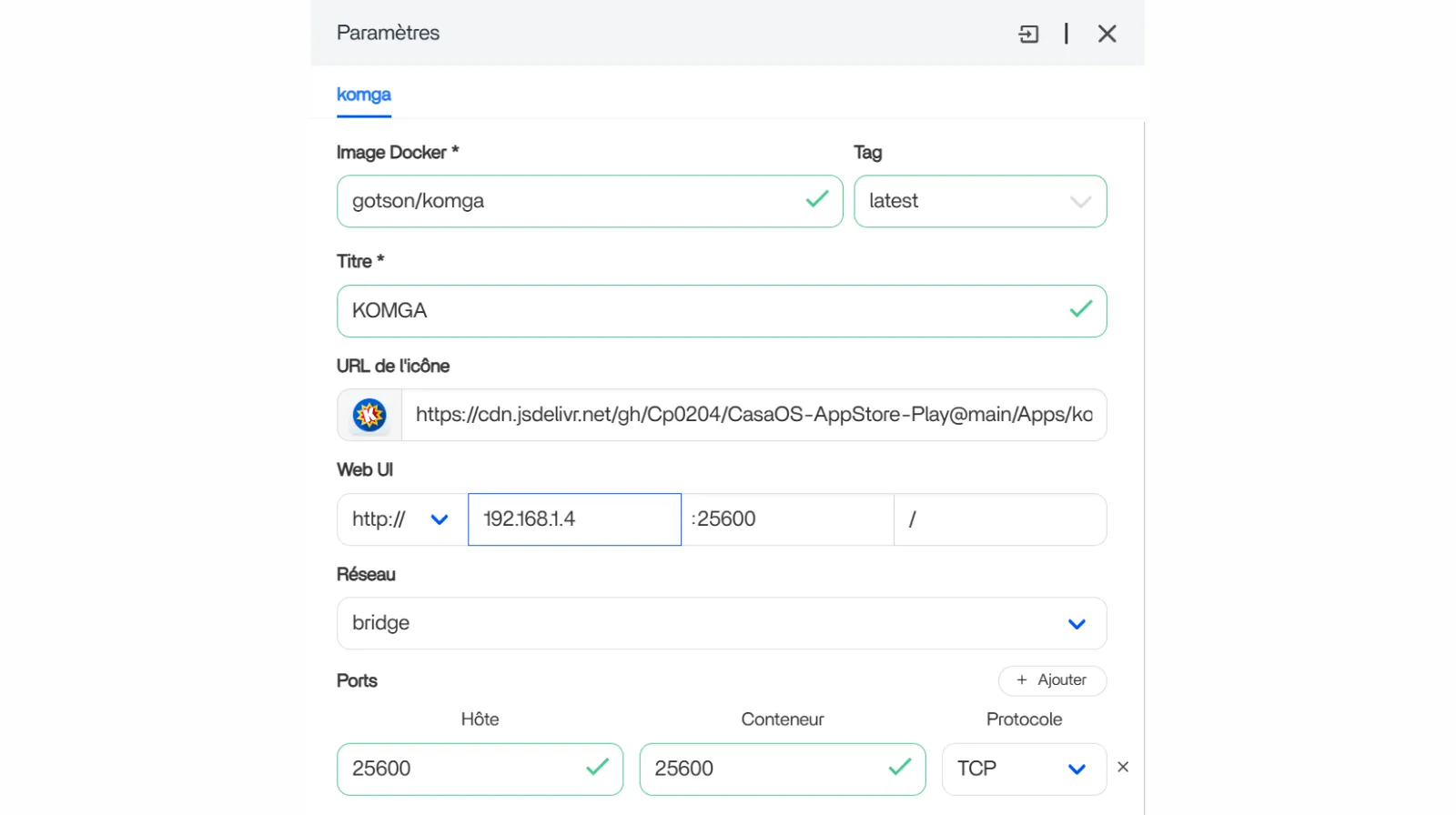The image size is (1456, 815).
Task: Click the Komga app icon thumbnail
Action: click(x=369, y=415)
